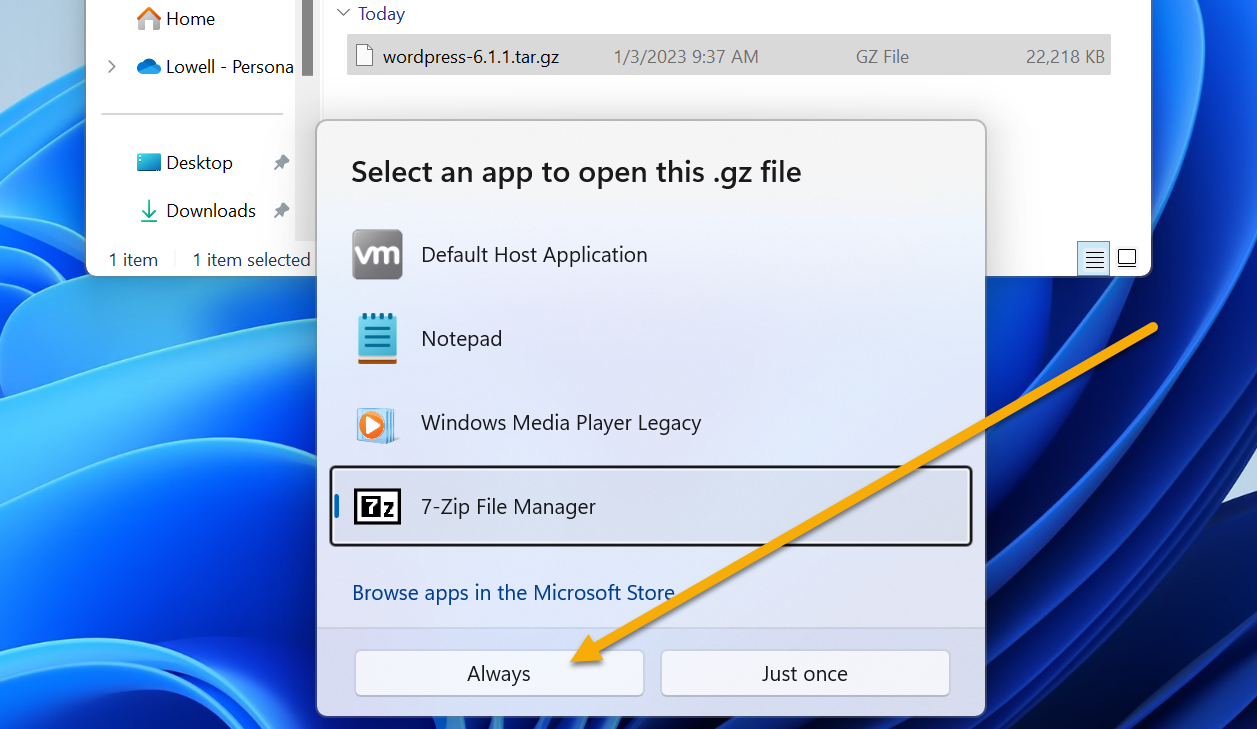This screenshot has height=729, width=1257.
Task: Unpin Downloads using its pin icon
Action: [281, 210]
